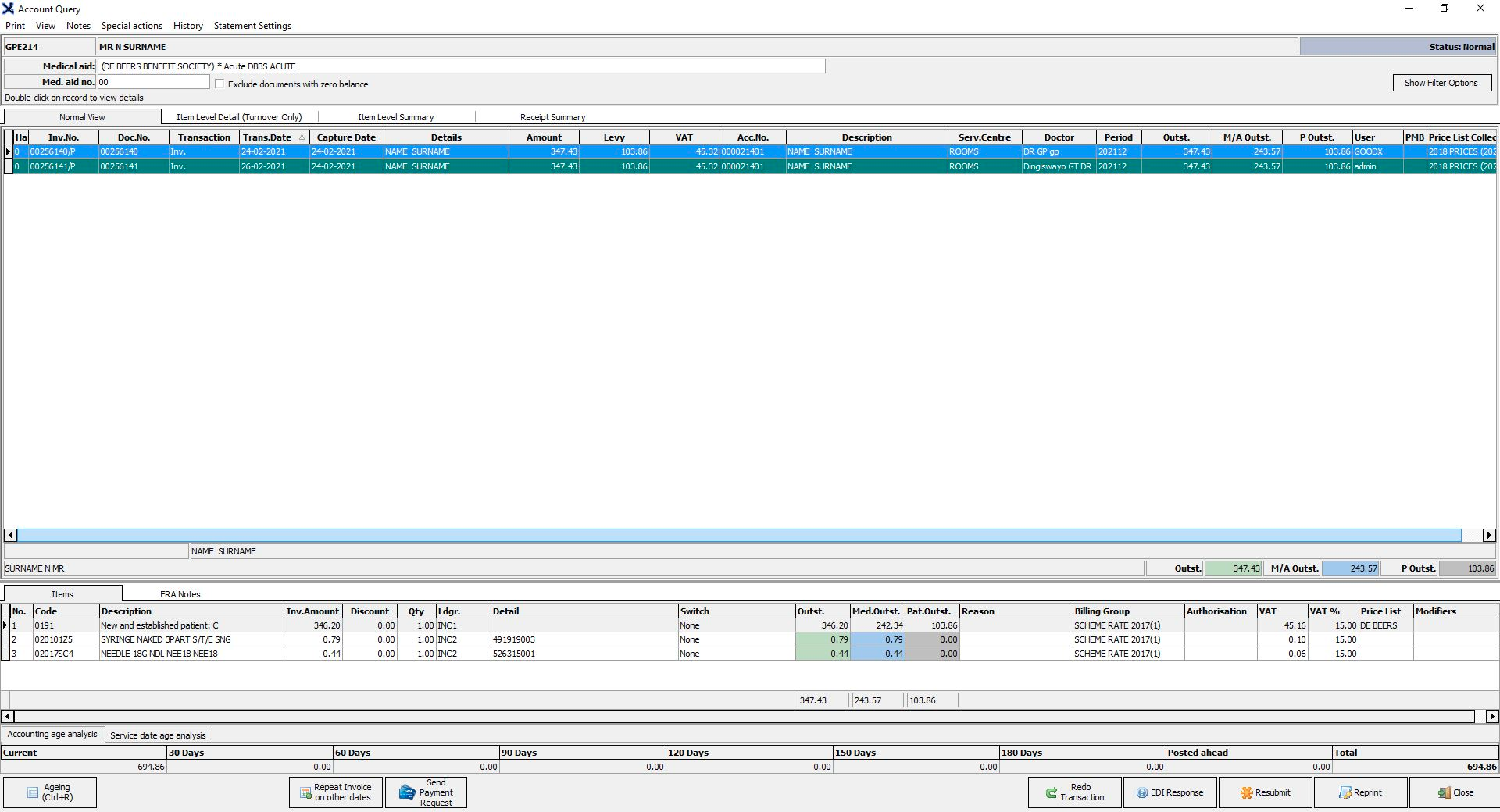Switch to Service date age analysis
The height and width of the screenshot is (812, 1500).
click(x=158, y=735)
